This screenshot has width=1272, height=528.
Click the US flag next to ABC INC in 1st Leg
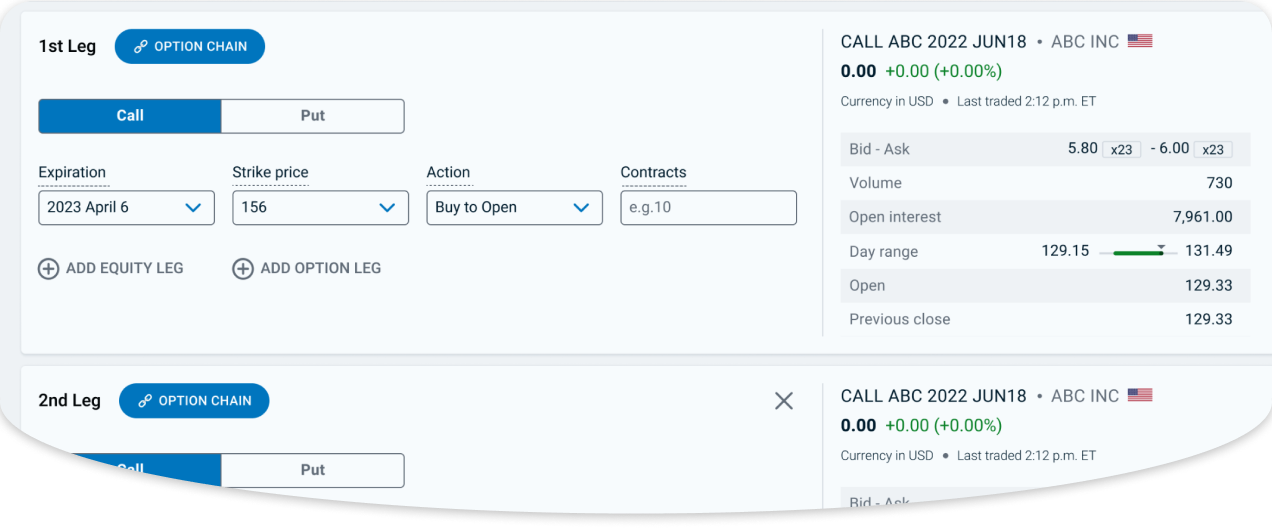(x=1140, y=41)
